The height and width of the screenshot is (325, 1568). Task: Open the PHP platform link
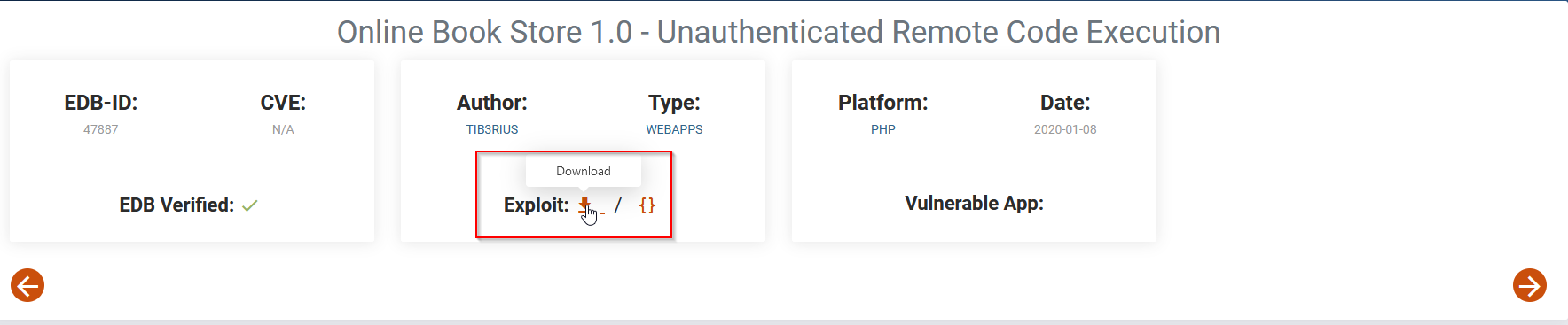coord(883,129)
